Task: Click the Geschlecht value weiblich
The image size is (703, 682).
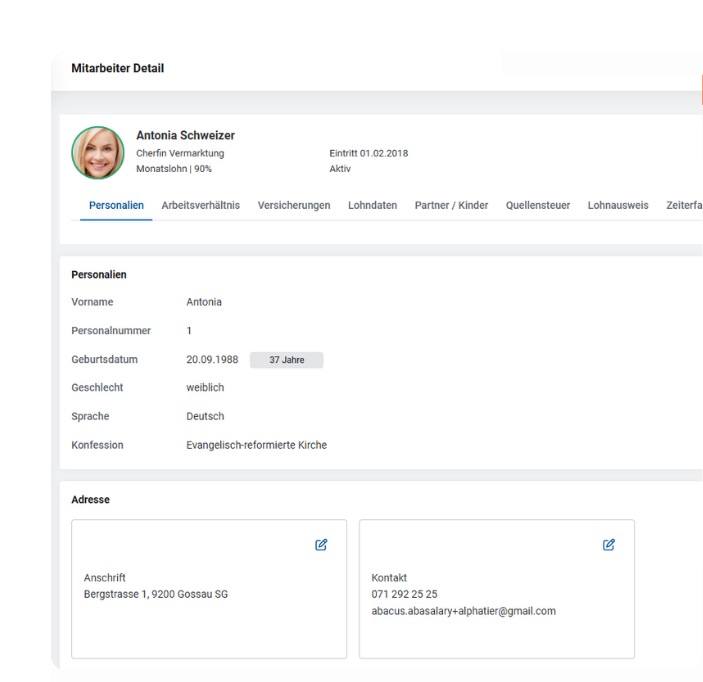Action: (205, 388)
